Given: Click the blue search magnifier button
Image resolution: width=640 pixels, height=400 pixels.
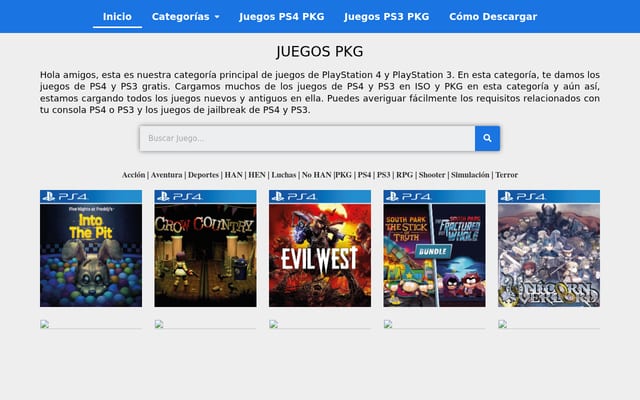Looking at the screenshot, I should click(x=487, y=138).
